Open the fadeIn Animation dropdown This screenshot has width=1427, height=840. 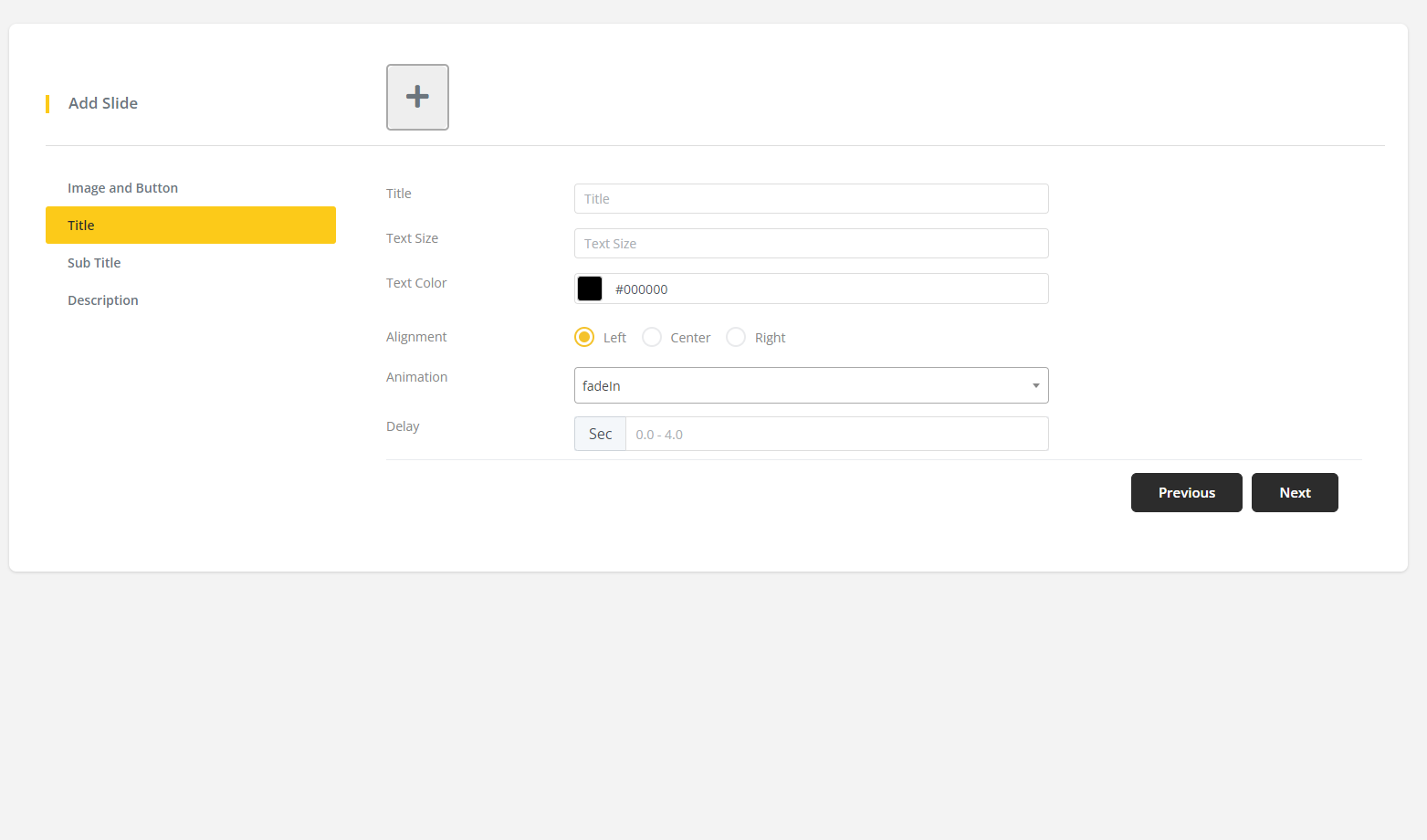click(x=799, y=385)
